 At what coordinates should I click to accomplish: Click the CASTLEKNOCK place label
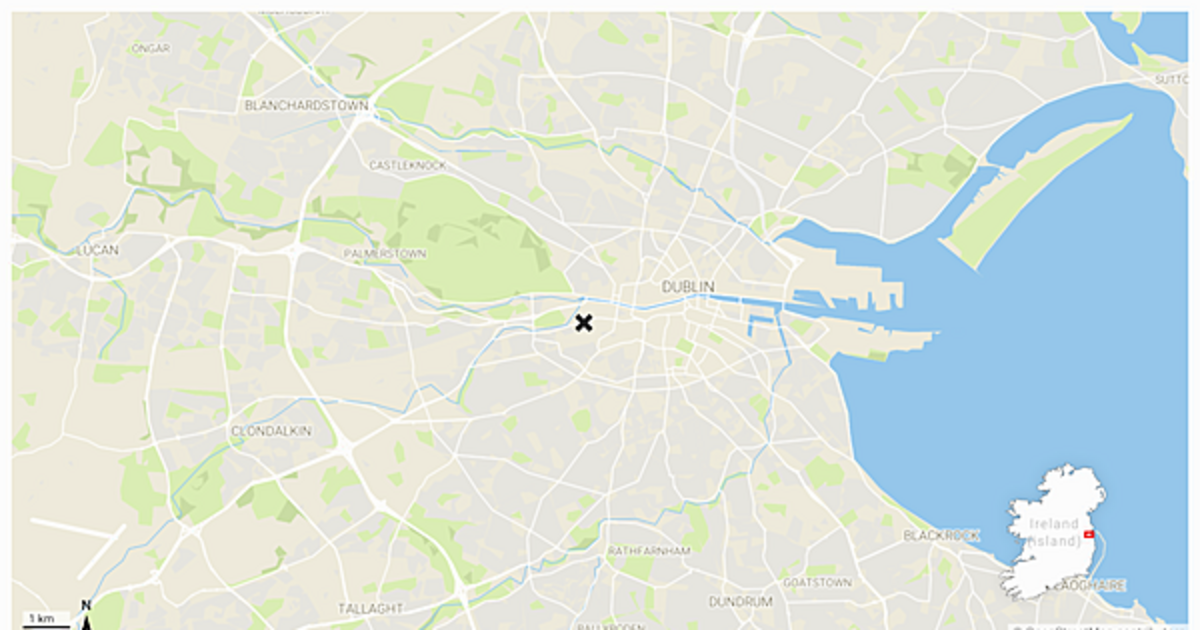[x=408, y=165]
